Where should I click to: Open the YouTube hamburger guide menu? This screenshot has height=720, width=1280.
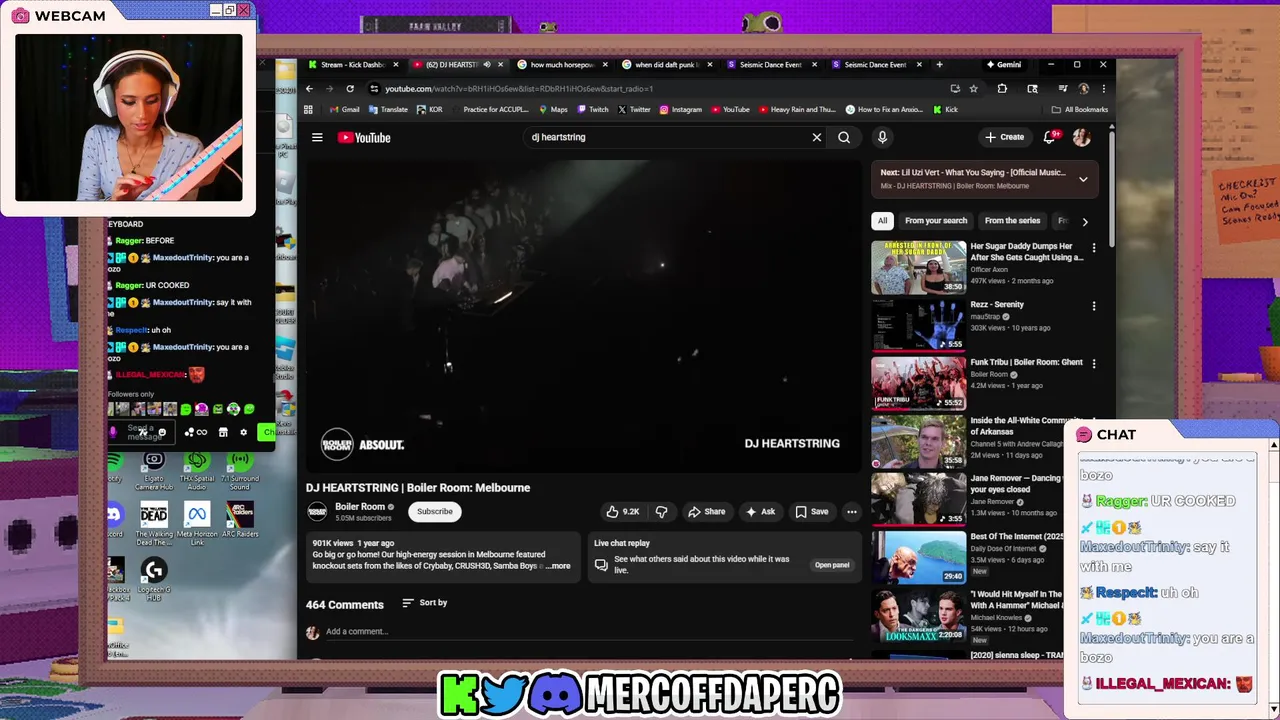click(317, 137)
